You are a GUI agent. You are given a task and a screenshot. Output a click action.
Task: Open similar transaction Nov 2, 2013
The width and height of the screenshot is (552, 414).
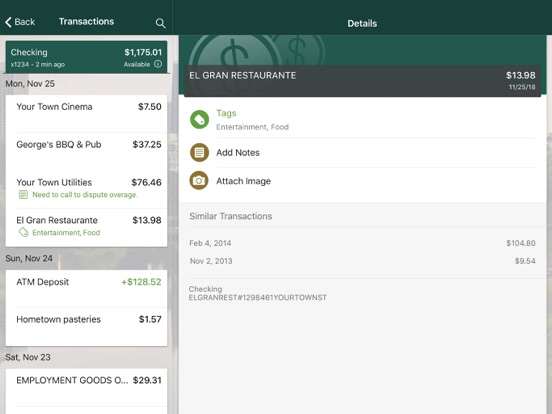click(x=362, y=261)
